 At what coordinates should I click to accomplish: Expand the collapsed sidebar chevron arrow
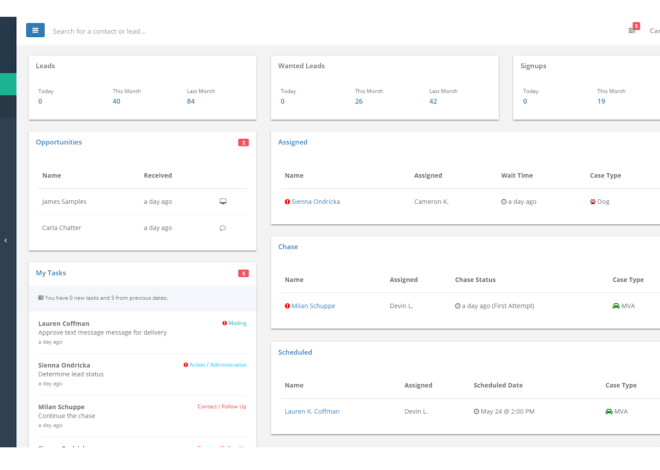click(5, 241)
